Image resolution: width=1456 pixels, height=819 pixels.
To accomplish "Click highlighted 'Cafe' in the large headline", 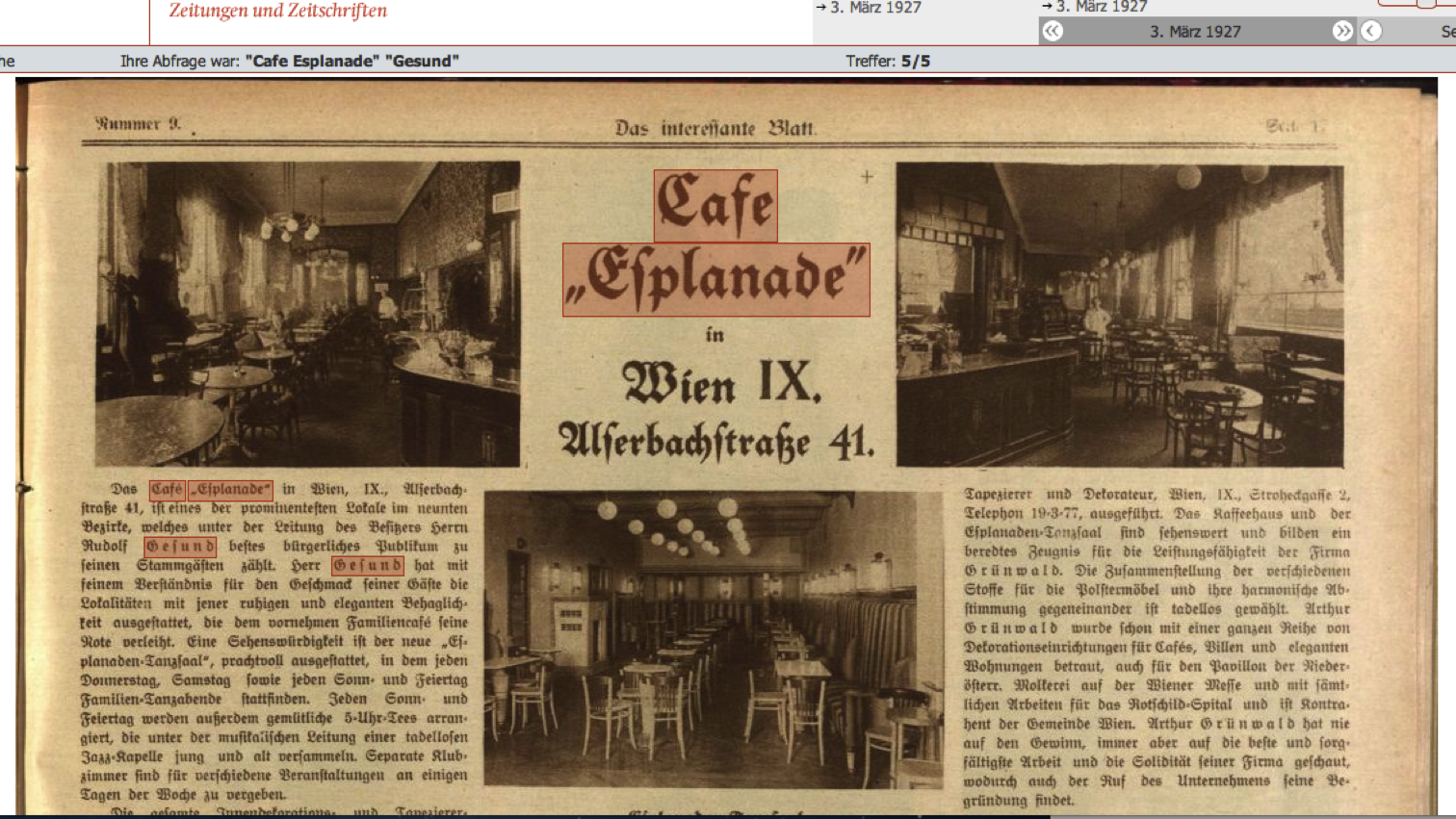I will (x=715, y=206).
